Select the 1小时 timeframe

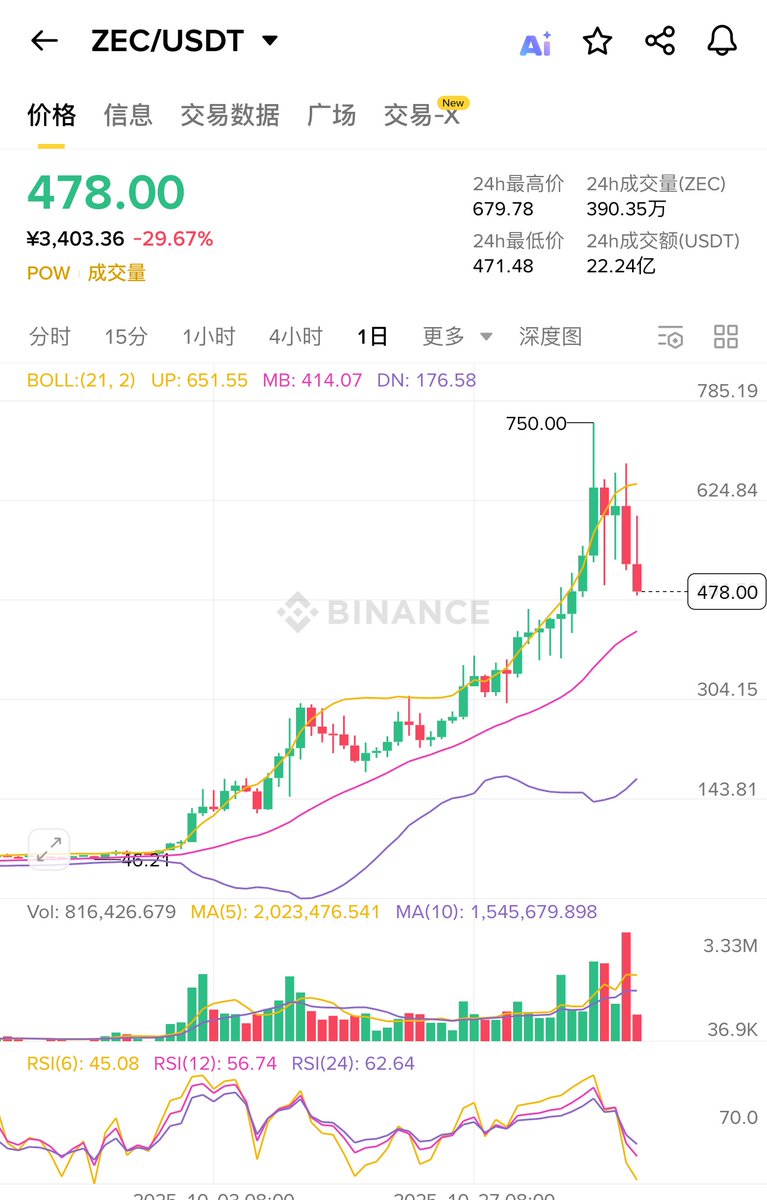click(208, 337)
